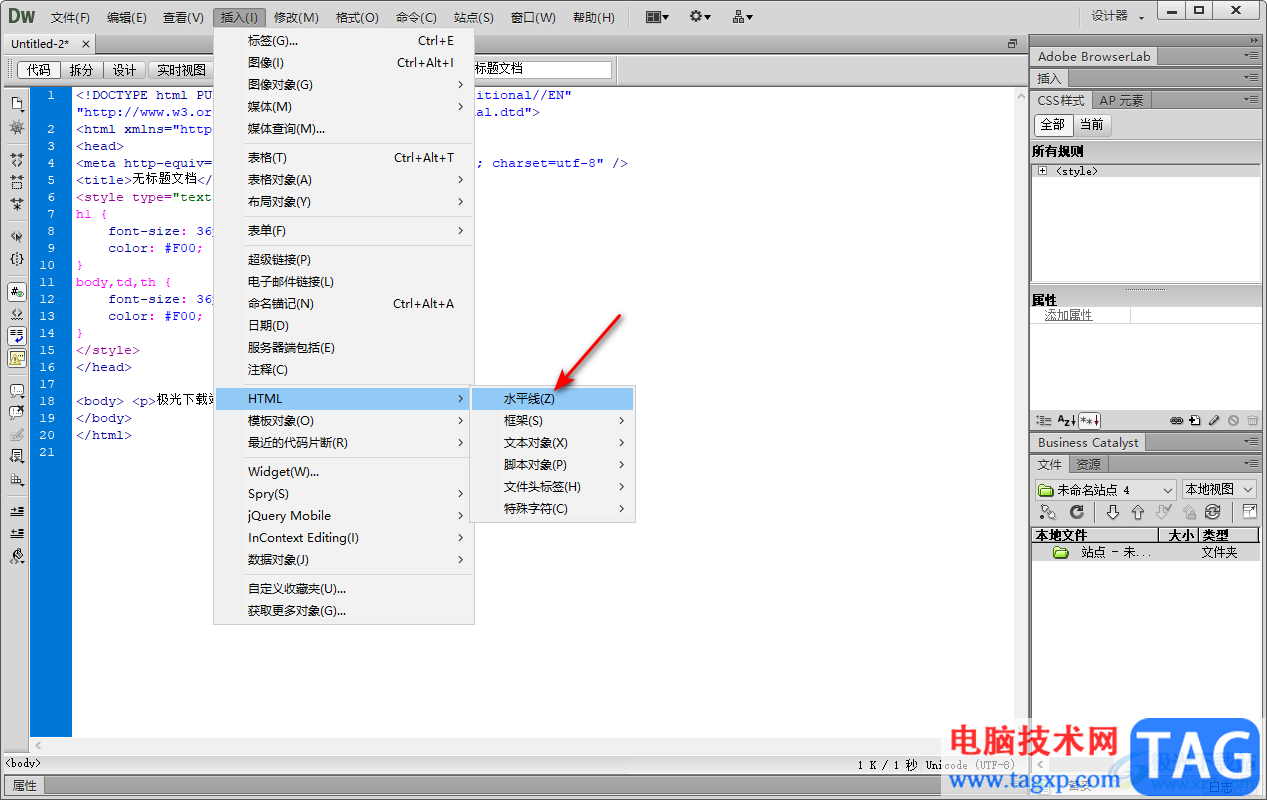Image resolution: width=1267 pixels, height=800 pixels.
Task: Collapse Full Tag in coding toolbar
Action: point(17,160)
